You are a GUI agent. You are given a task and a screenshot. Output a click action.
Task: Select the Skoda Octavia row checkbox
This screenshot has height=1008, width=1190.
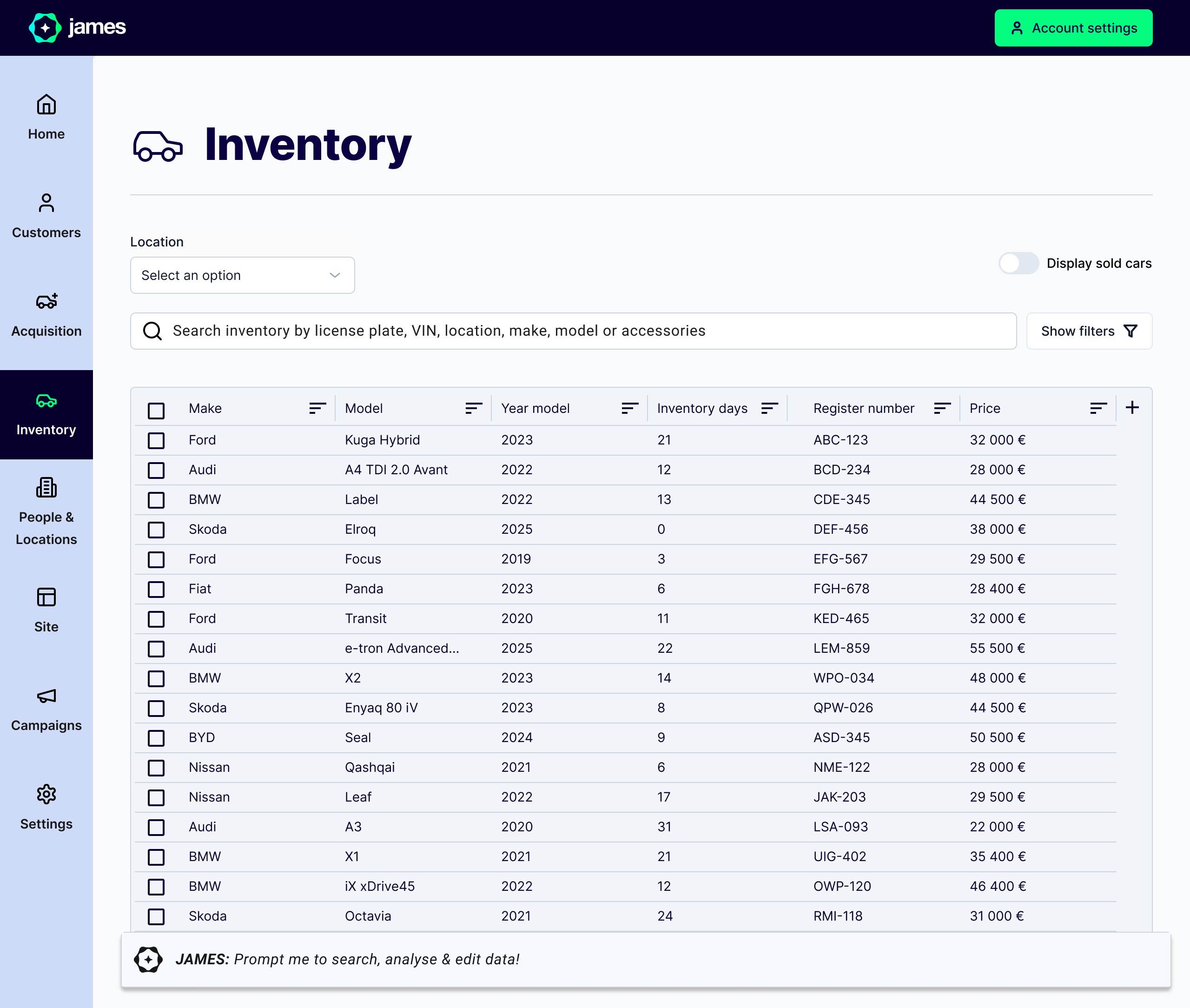(x=156, y=916)
